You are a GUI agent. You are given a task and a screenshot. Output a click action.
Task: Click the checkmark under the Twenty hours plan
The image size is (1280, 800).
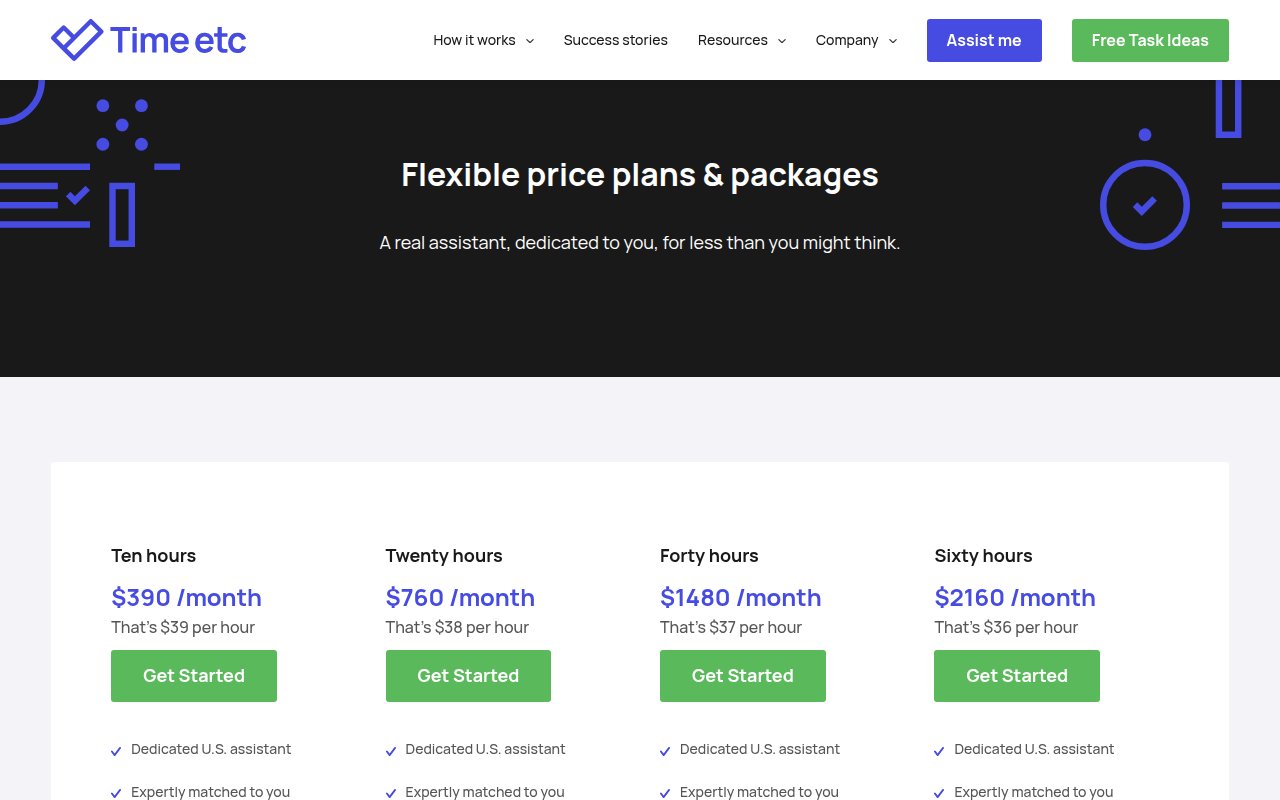(x=391, y=751)
